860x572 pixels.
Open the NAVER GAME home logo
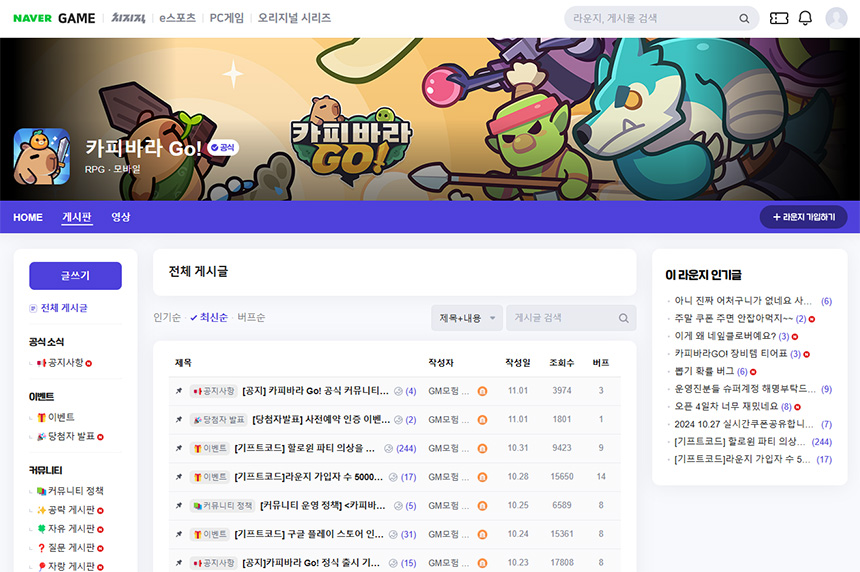point(54,18)
